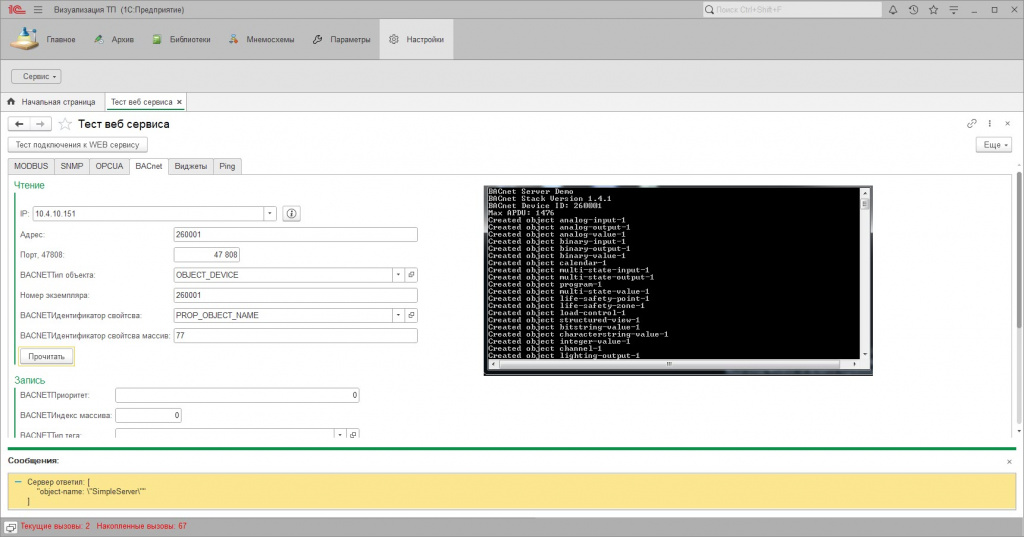
Task: Click Тест подключения к WEB сервису button
Action: [77, 145]
